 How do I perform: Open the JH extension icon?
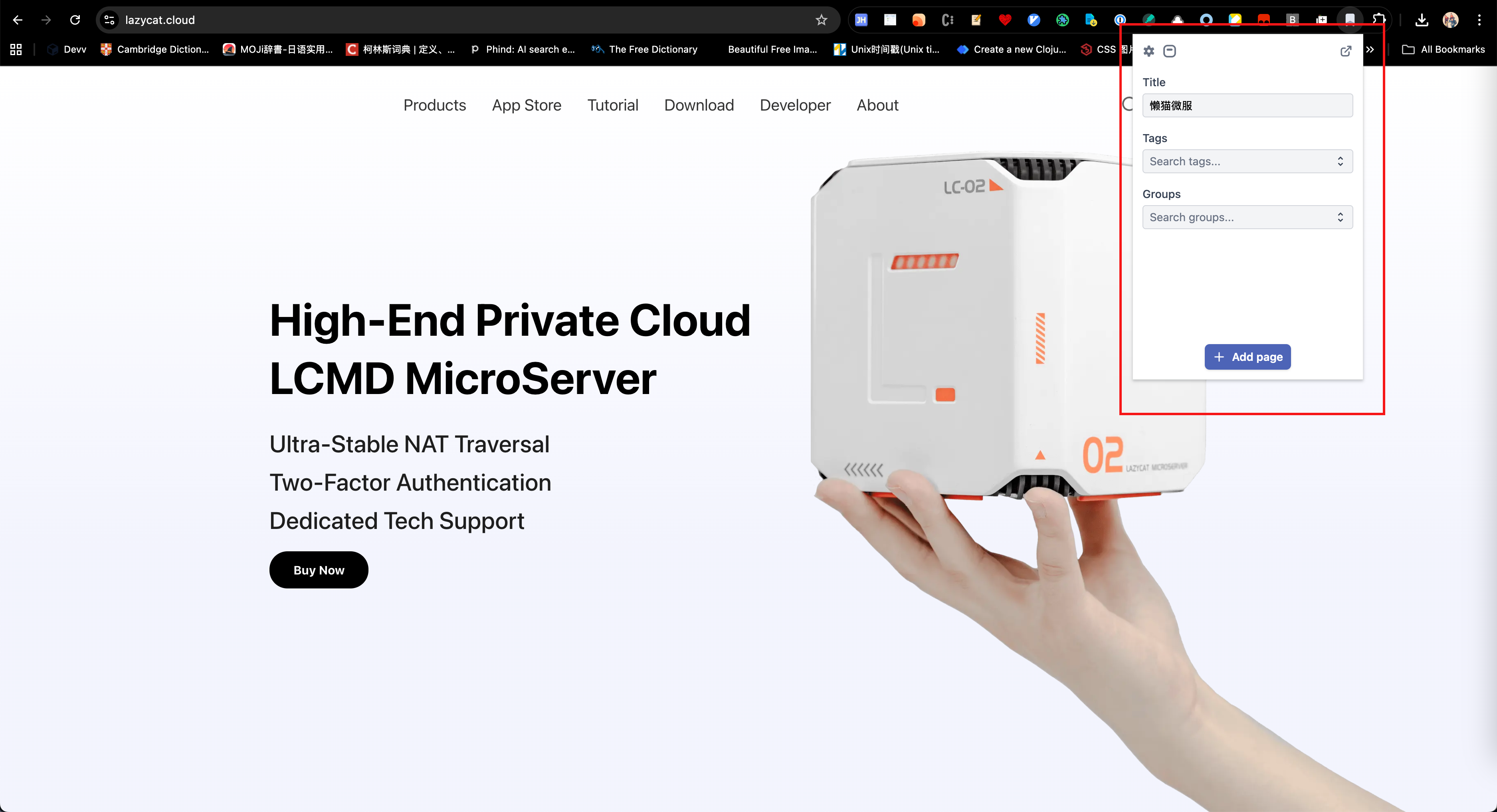click(x=861, y=20)
